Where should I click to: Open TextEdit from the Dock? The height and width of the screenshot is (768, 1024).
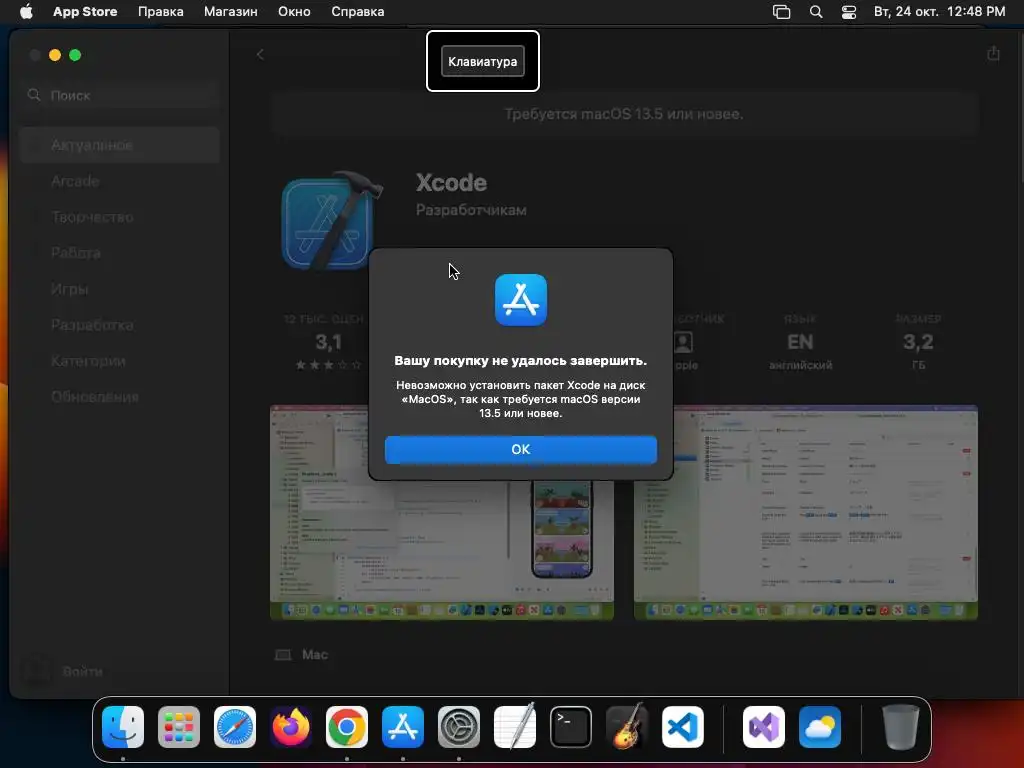(515, 727)
